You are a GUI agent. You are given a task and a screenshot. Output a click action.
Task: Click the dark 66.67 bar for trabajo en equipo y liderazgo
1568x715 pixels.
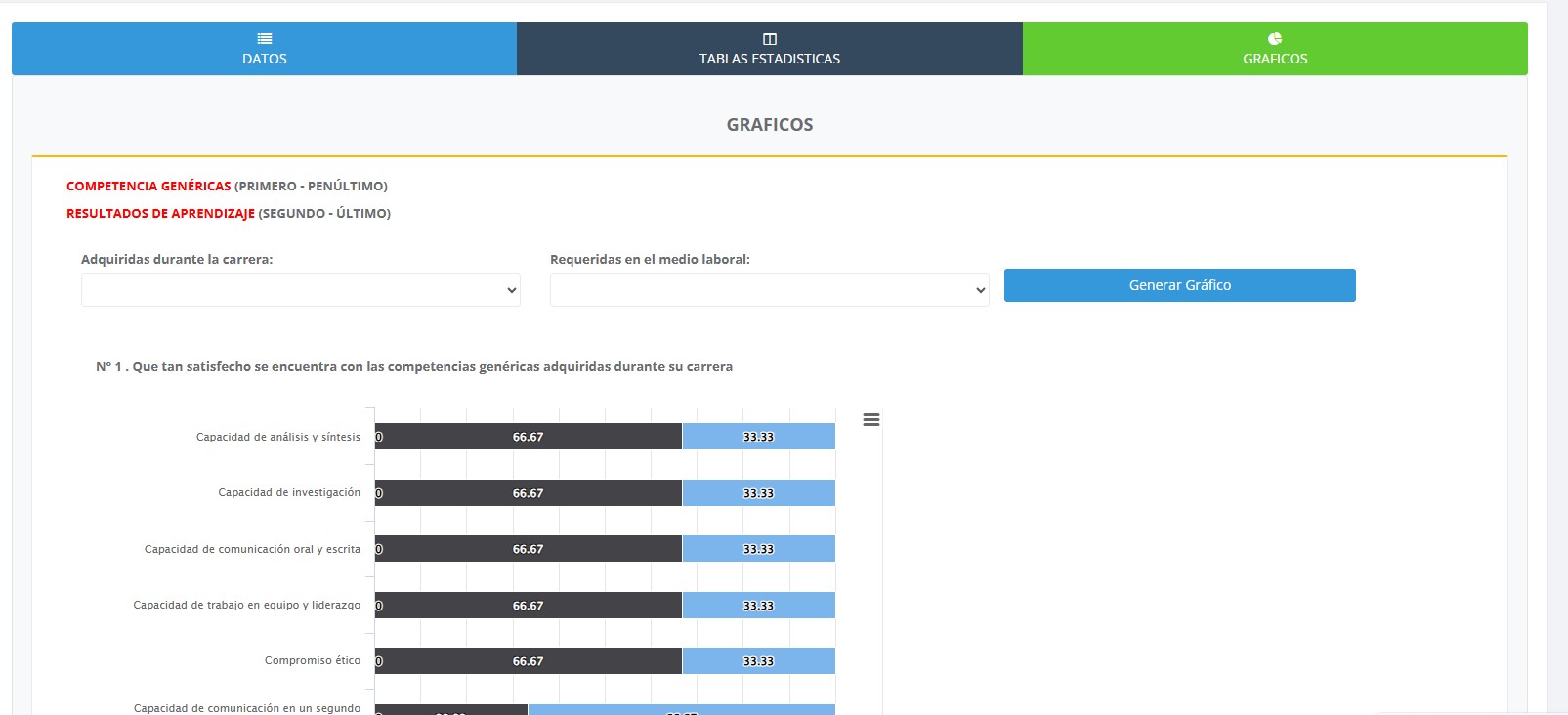pos(529,606)
